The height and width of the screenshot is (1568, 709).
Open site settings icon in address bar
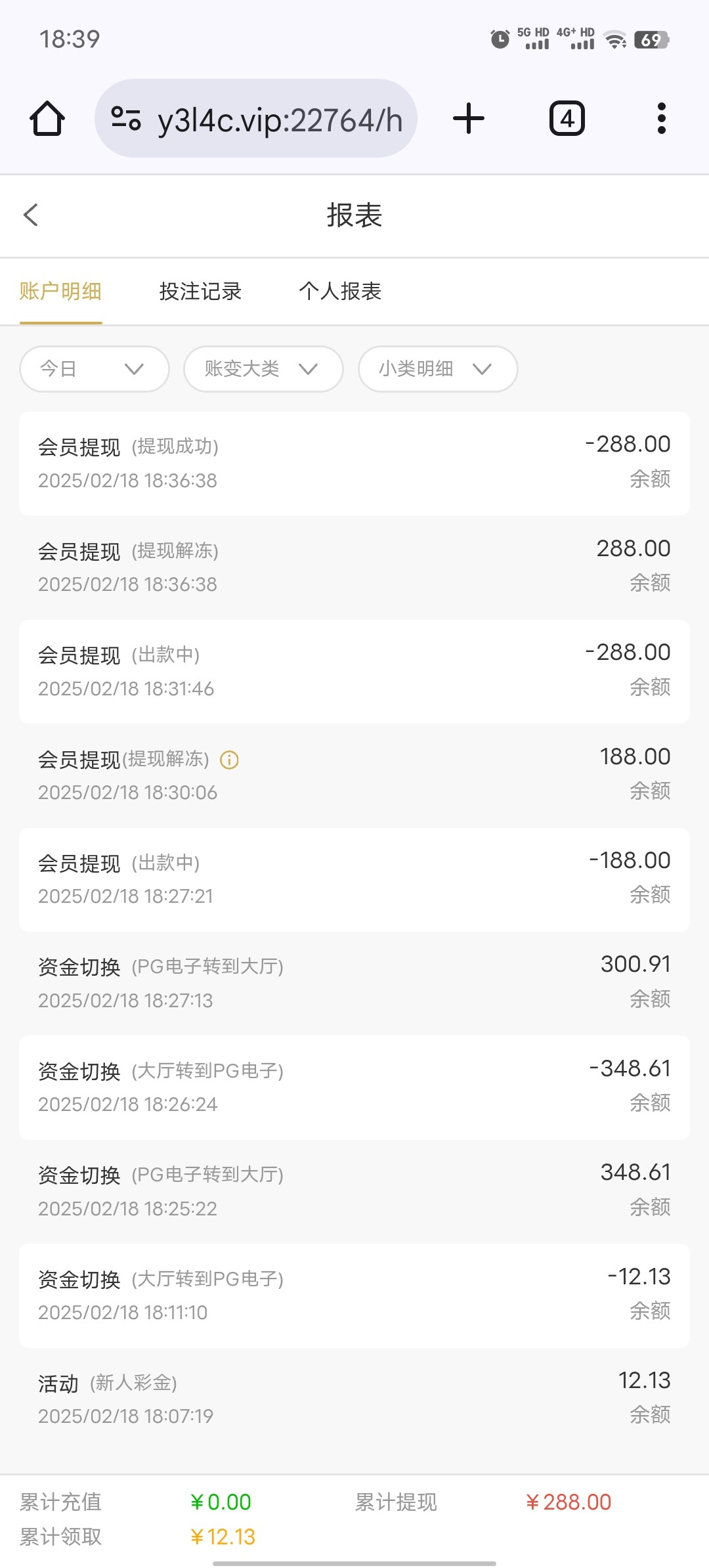pos(125,119)
